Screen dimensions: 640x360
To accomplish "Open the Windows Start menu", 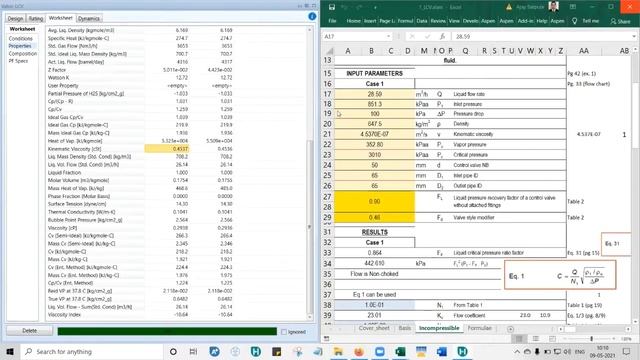I will pos(10,351).
